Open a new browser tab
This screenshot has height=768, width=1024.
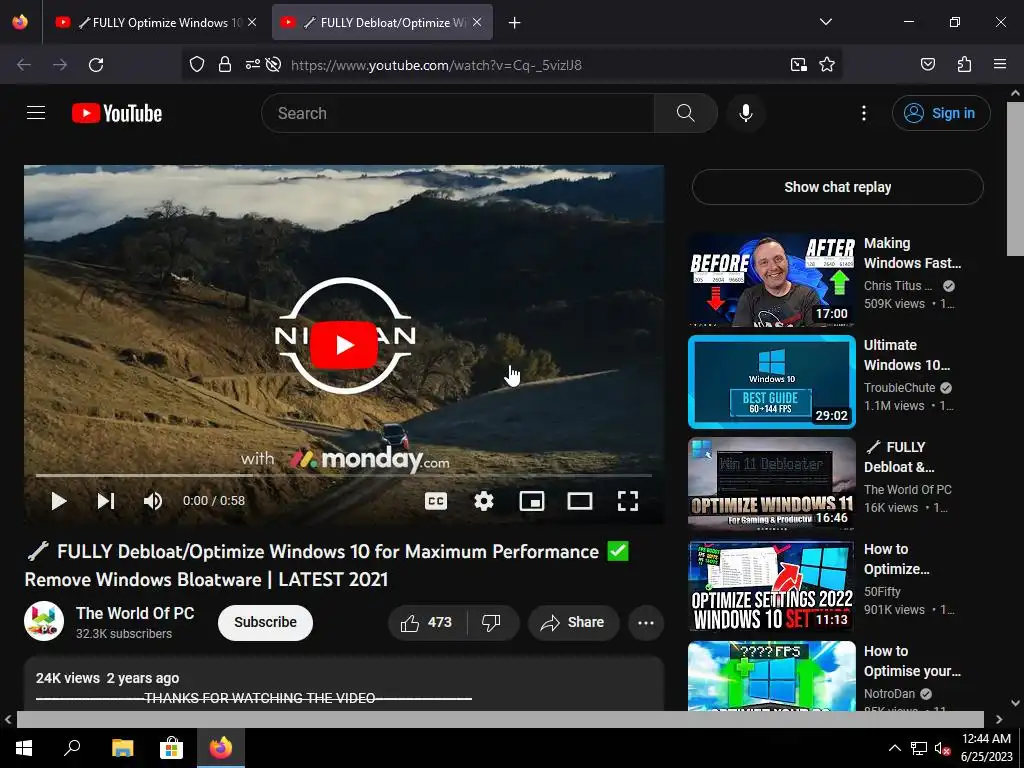[515, 23]
